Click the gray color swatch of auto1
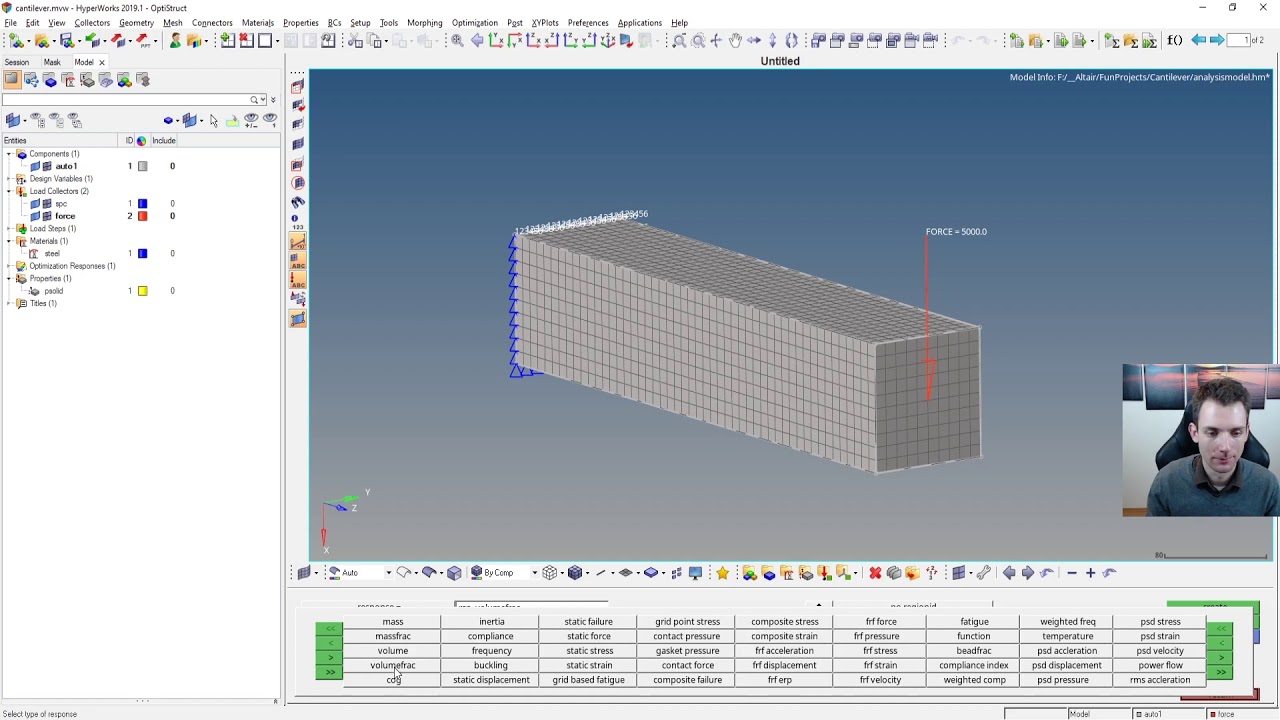The image size is (1280, 720). pyautogui.click(x=143, y=166)
